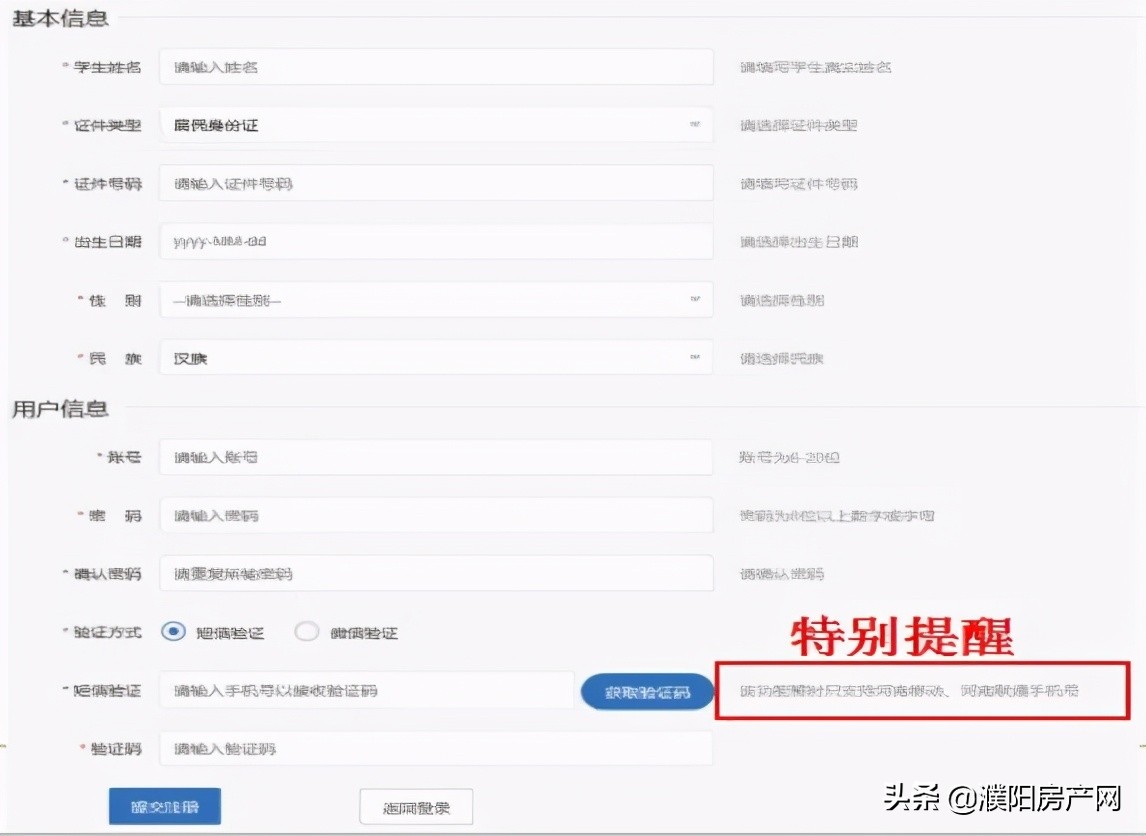Click the hint text beside 出生日期 field

(798, 242)
